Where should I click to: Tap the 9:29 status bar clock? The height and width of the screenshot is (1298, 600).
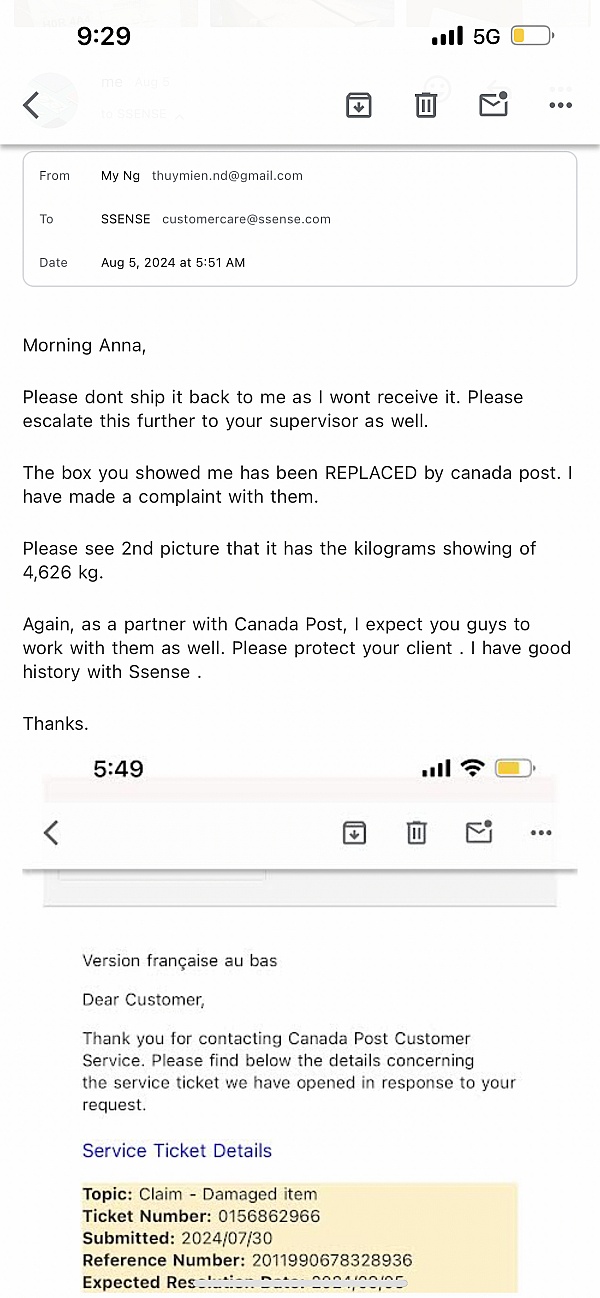coord(104,37)
